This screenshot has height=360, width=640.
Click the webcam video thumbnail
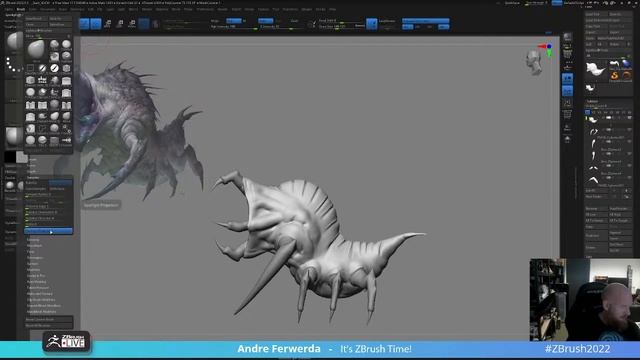pyautogui.click(x=584, y=299)
